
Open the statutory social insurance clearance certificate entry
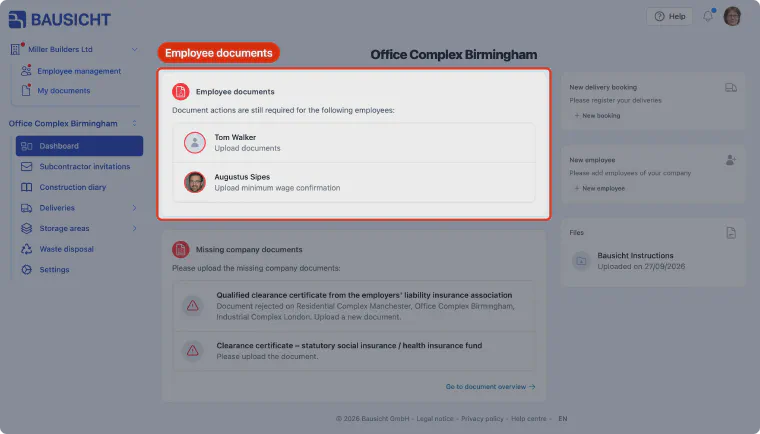(354, 351)
